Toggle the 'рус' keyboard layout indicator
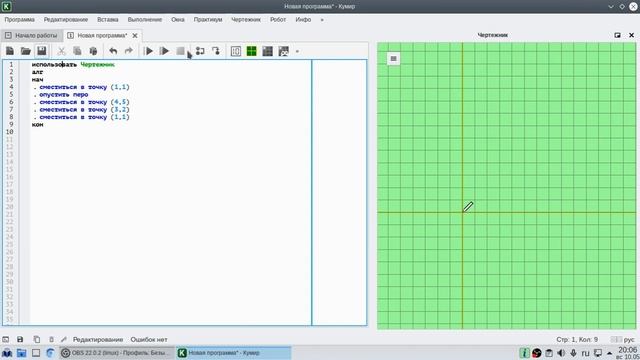 [x=629, y=340]
